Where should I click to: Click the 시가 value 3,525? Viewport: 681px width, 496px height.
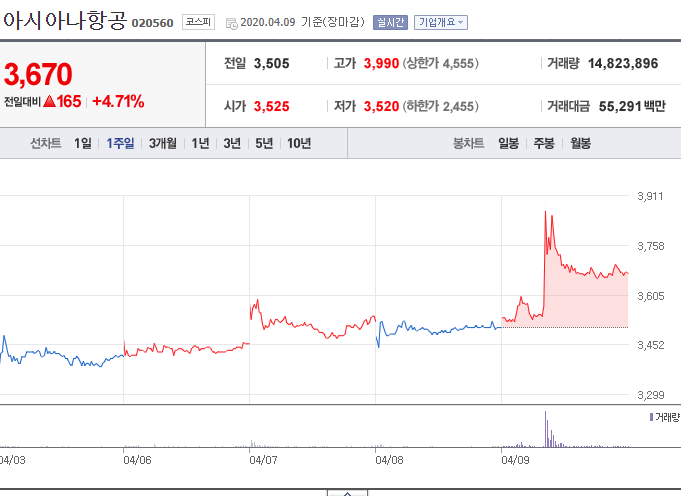(271, 106)
